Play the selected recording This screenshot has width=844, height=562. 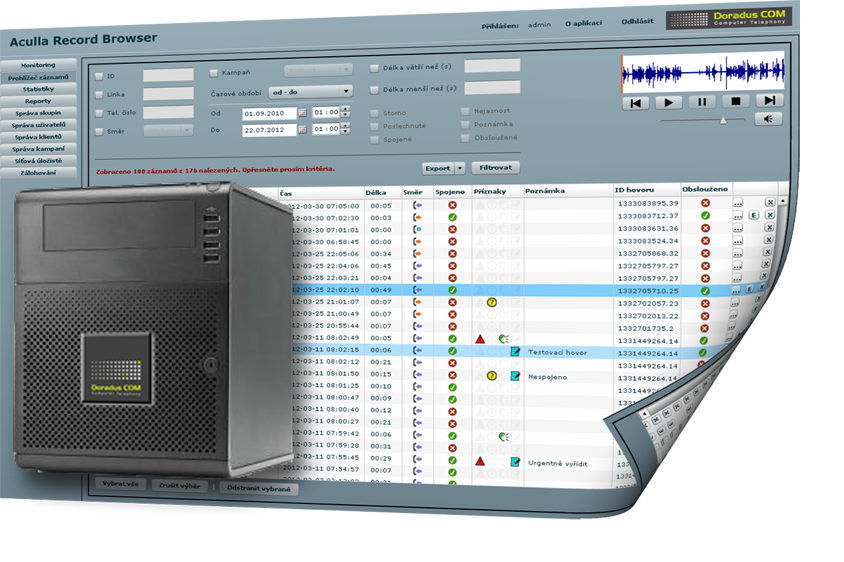(669, 102)
